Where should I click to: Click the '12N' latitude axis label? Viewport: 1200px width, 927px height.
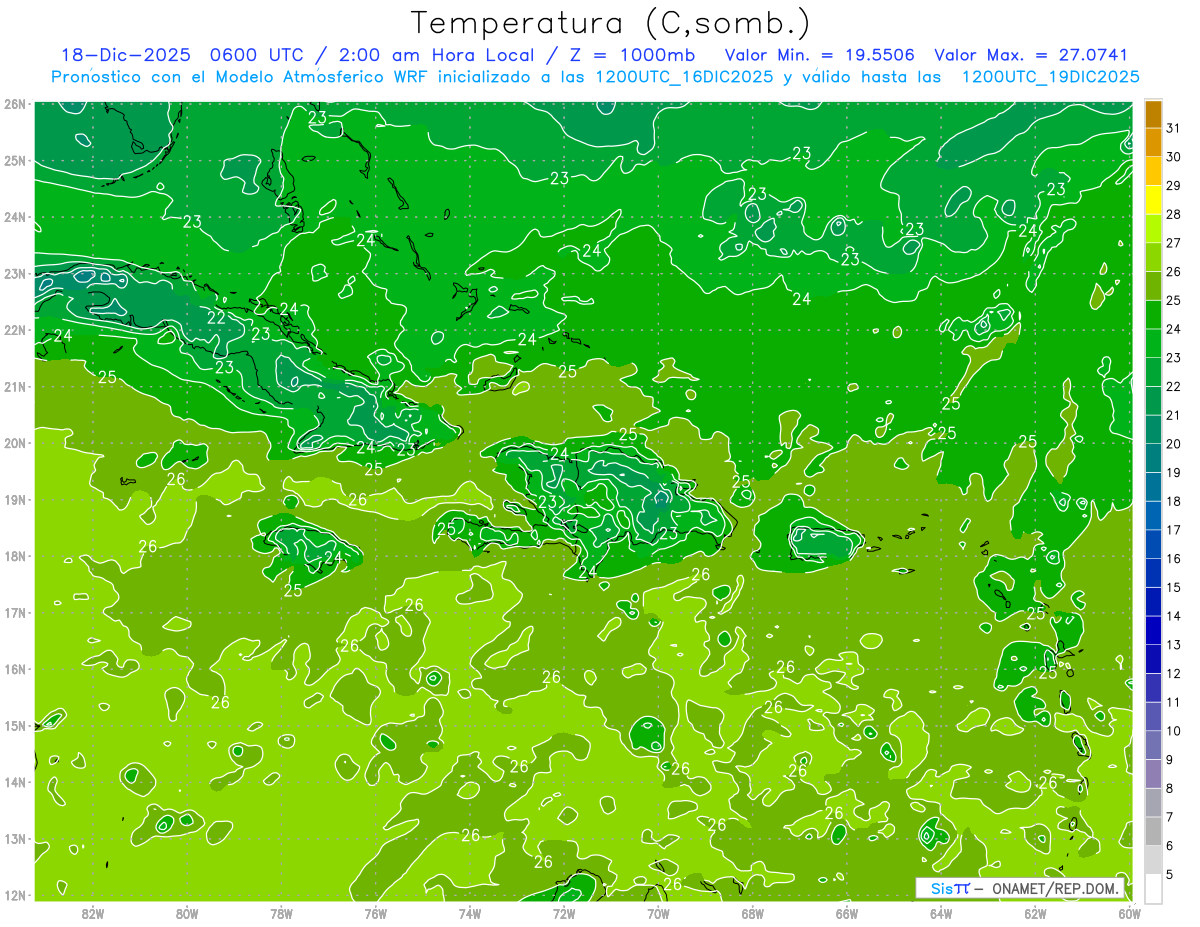[x=15, y=895]
